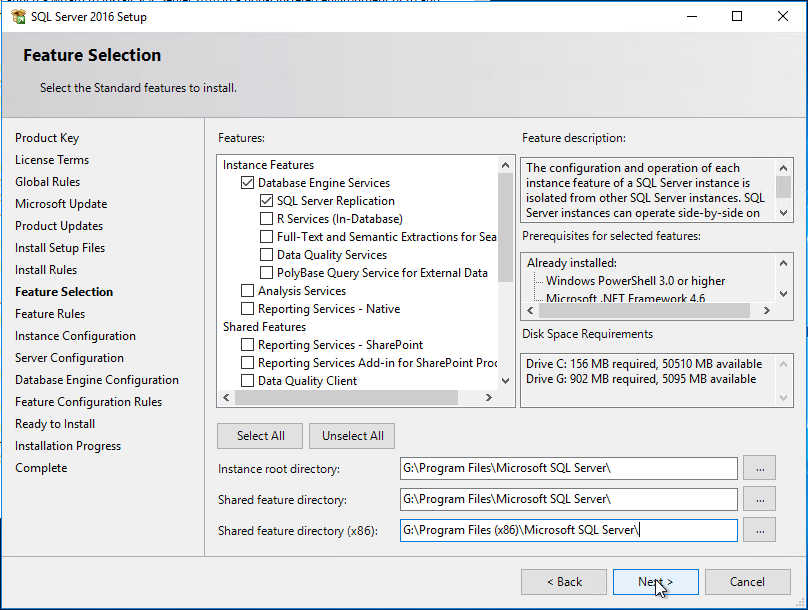
Task: Click Install Rules step in sidebar
Action: coord(46,270)
